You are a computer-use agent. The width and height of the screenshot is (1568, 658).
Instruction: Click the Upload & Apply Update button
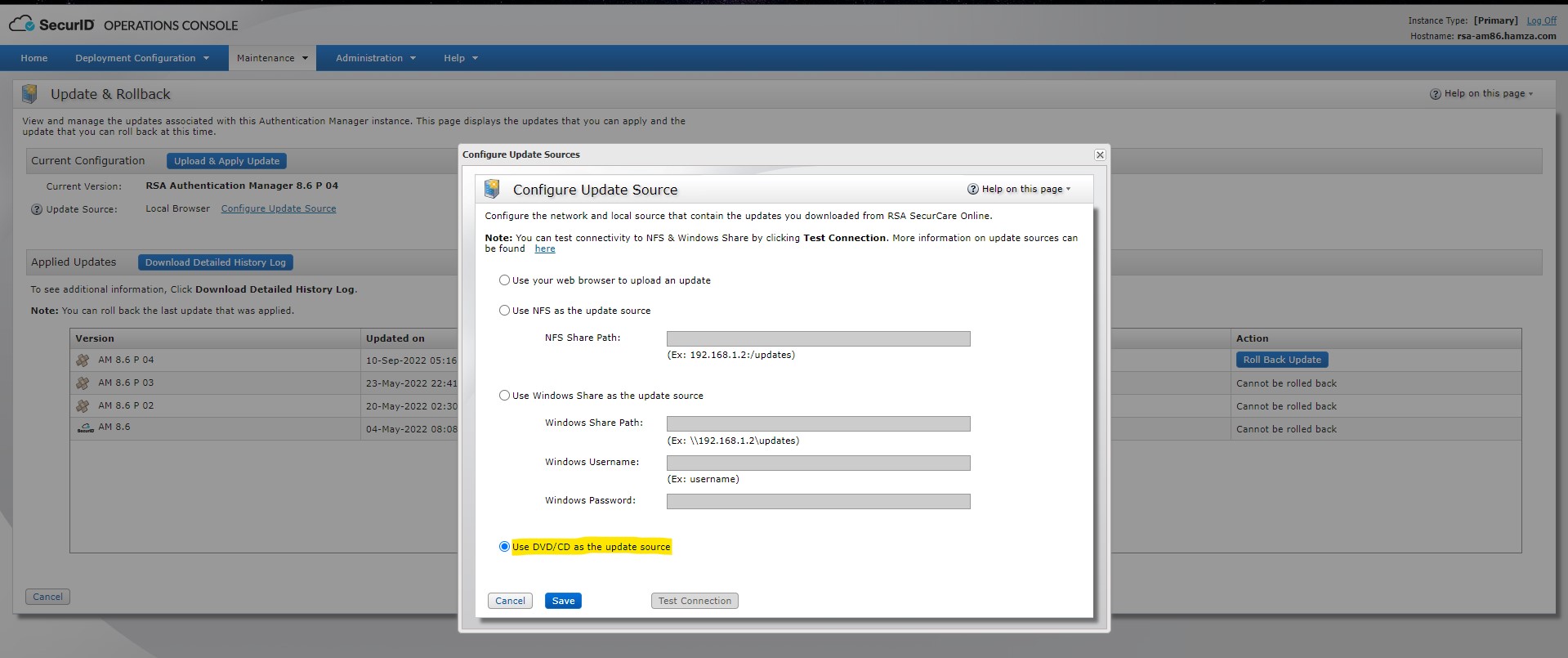(x=226, y=161)
